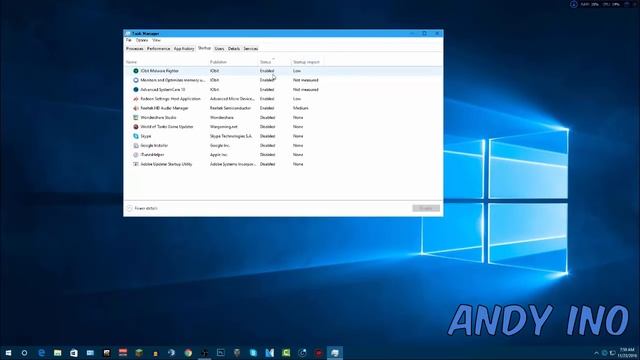Select the Wondershare Studio name text
640x360 pixels.
(158, 117)
